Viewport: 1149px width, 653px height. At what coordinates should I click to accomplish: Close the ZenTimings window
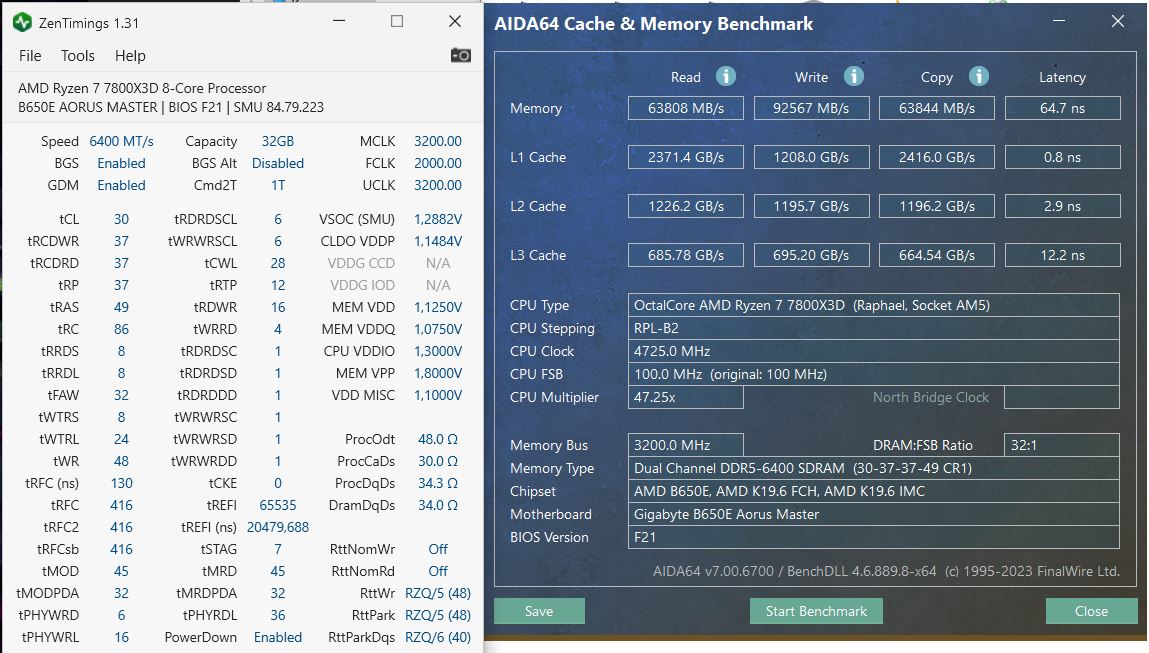(x=455, y=21)
